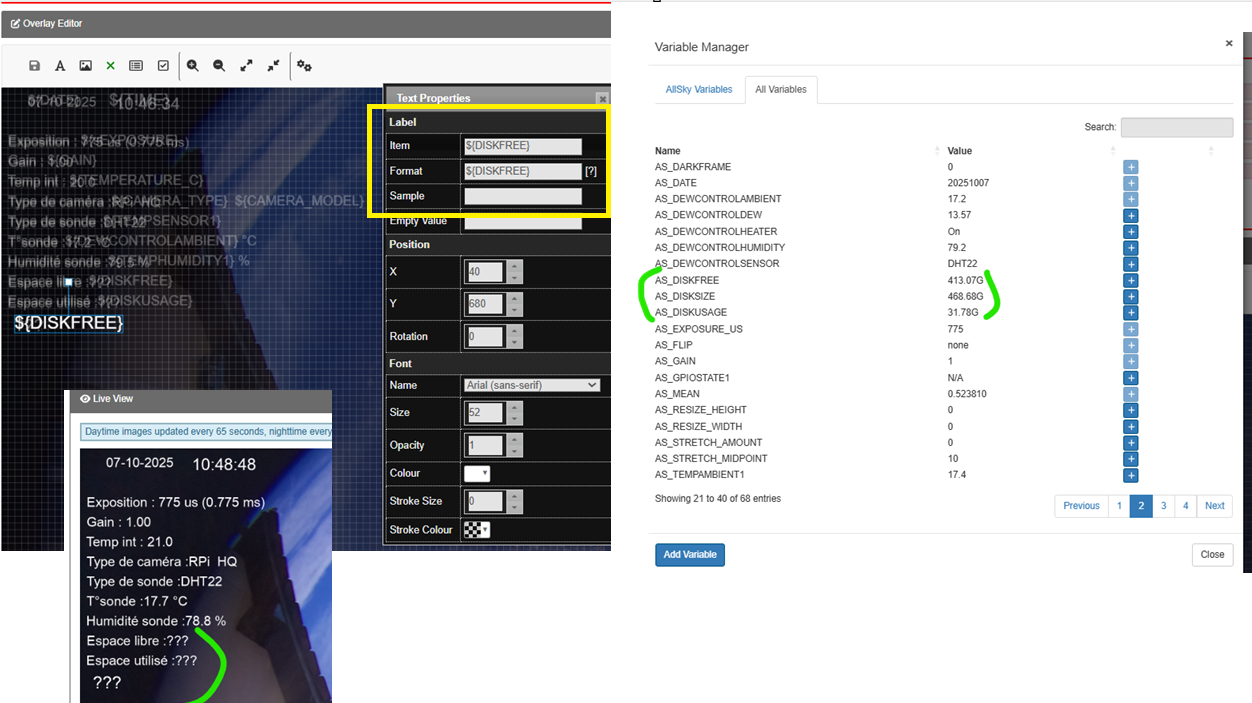Click the Live View panel header
1252x703 pixels.
click(x=200, y=399)
